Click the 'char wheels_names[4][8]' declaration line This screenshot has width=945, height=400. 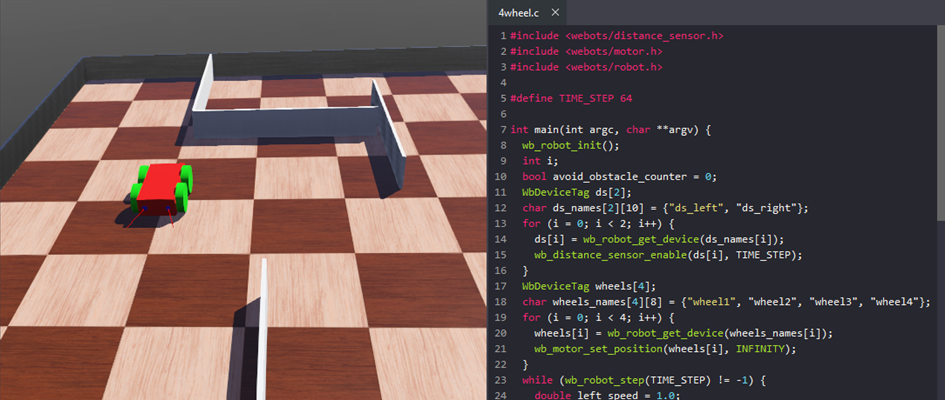click(727, 302)
